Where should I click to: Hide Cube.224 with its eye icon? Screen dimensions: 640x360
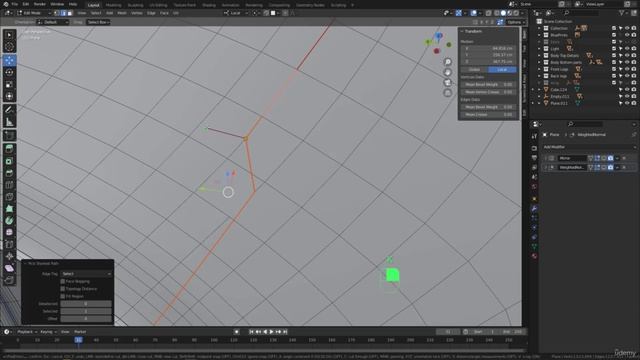pos(627,89)
